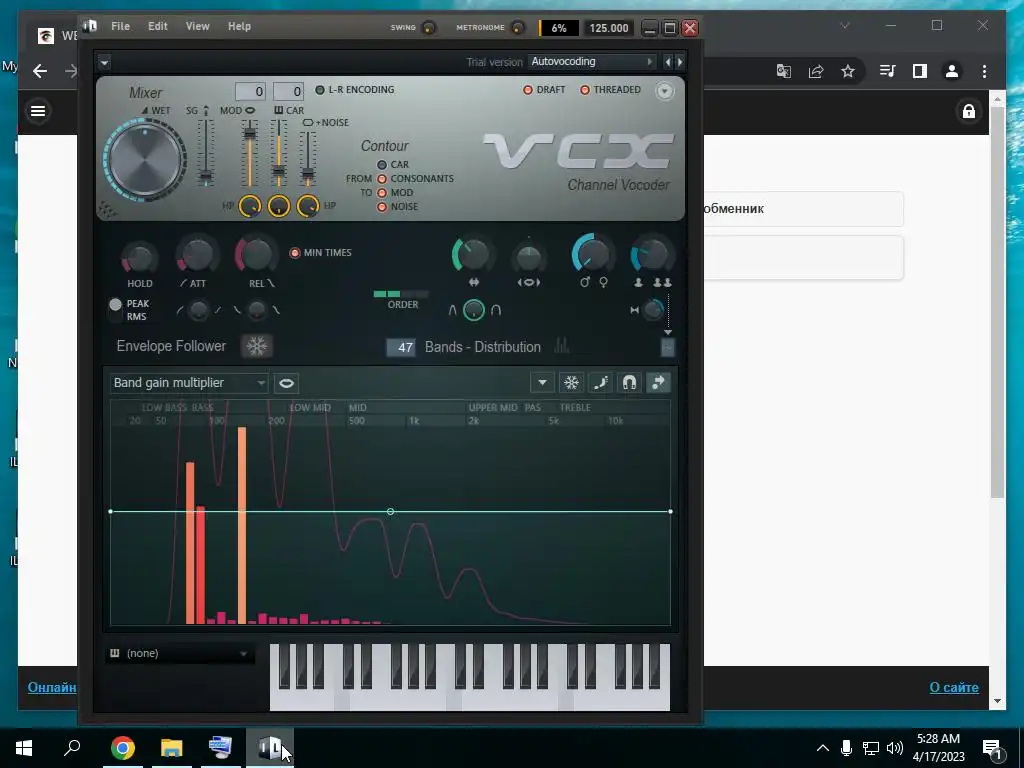
Task: Click the О сайте link
Action: [x=953, y=687]
